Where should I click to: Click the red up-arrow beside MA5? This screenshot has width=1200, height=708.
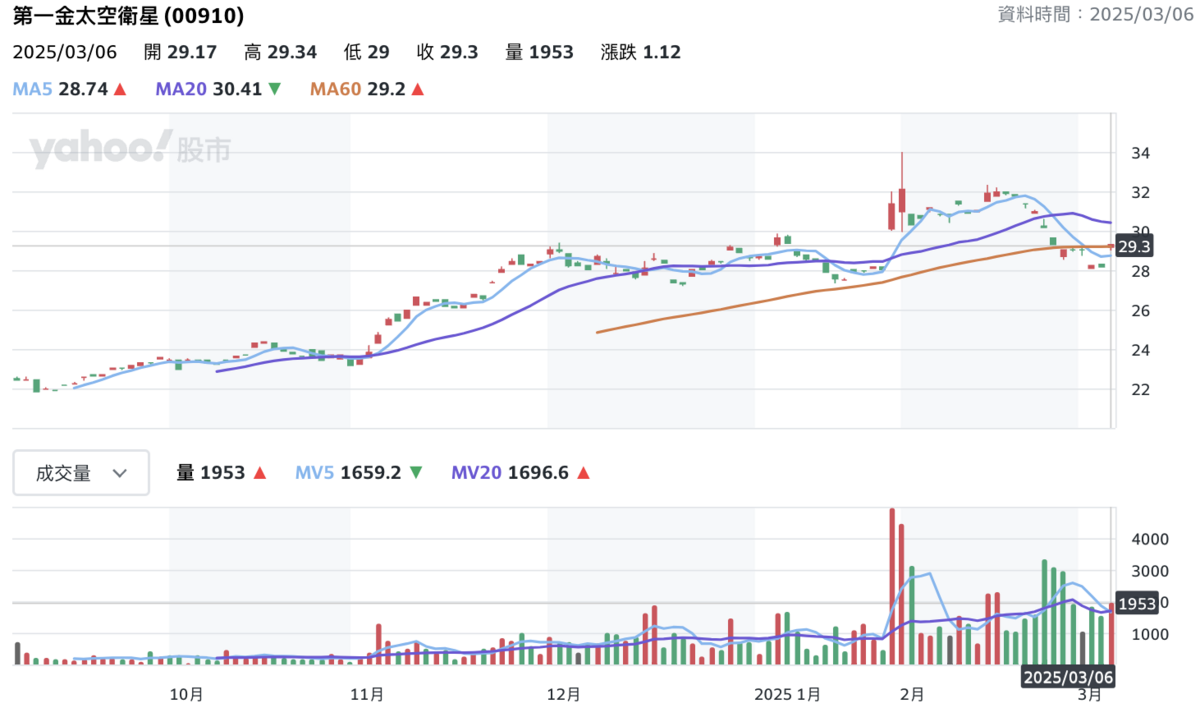(121, 89)
